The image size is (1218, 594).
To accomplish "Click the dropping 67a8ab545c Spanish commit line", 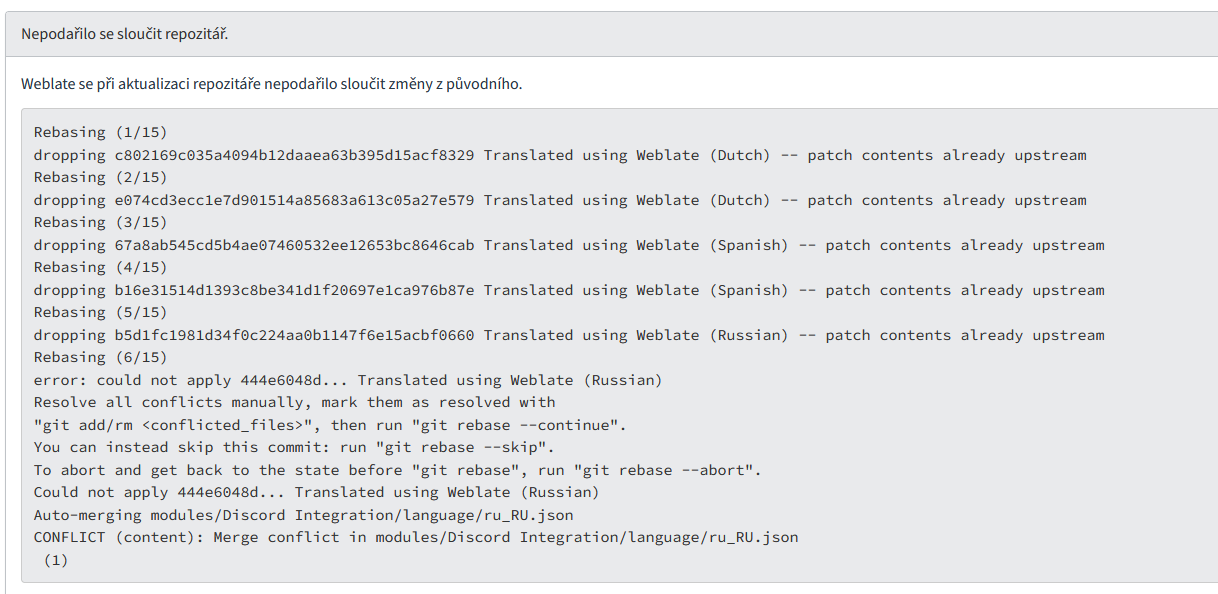I will pos(569,245).
